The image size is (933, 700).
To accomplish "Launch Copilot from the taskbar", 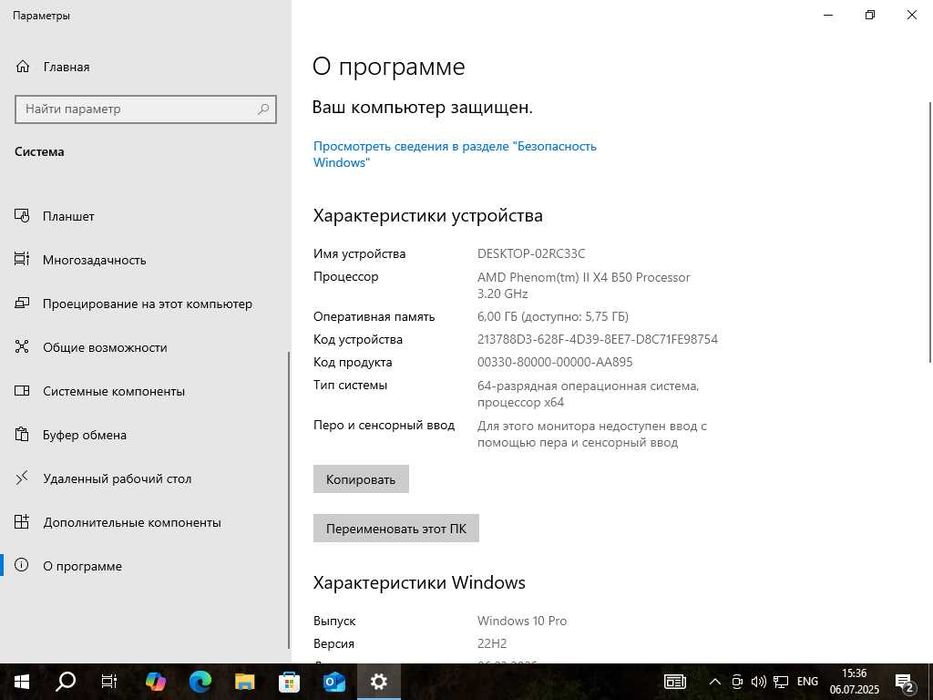I will point(155,682).
